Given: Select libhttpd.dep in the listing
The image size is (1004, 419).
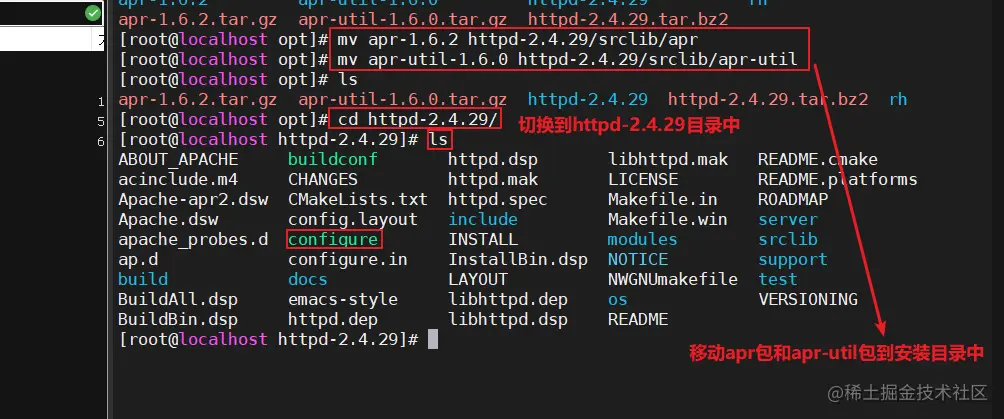Looking at the screenshot, I should pyautogui.click(x=508, y=299).
